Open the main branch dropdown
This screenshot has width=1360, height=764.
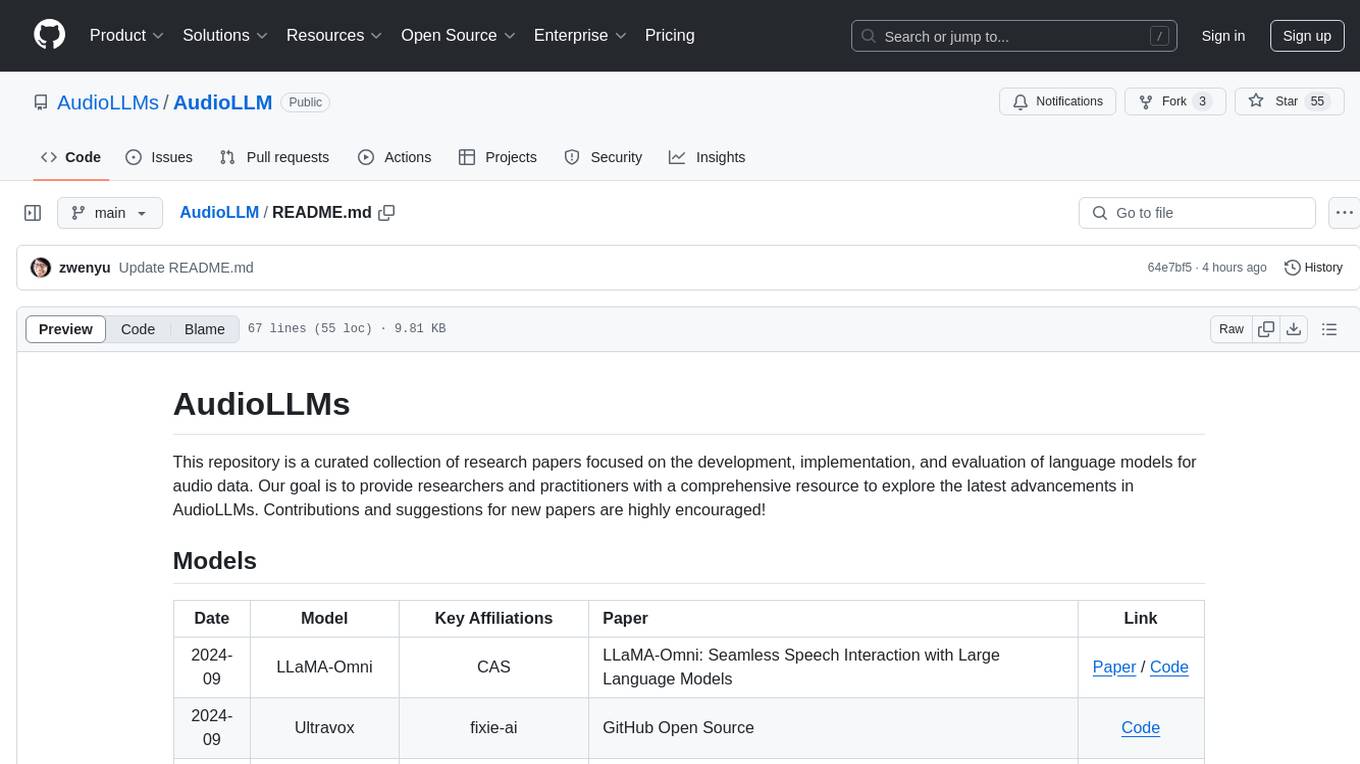point(110,213)
